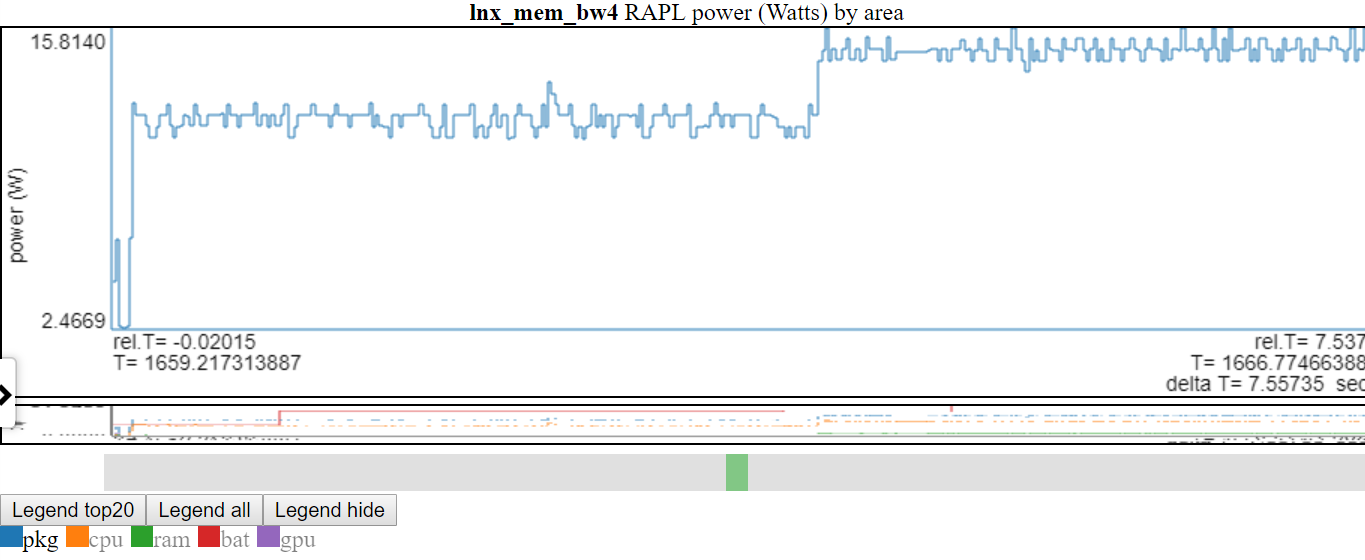
Task: Click the T= 1666.77466388 end timestamp
Action: (1277, 363)
